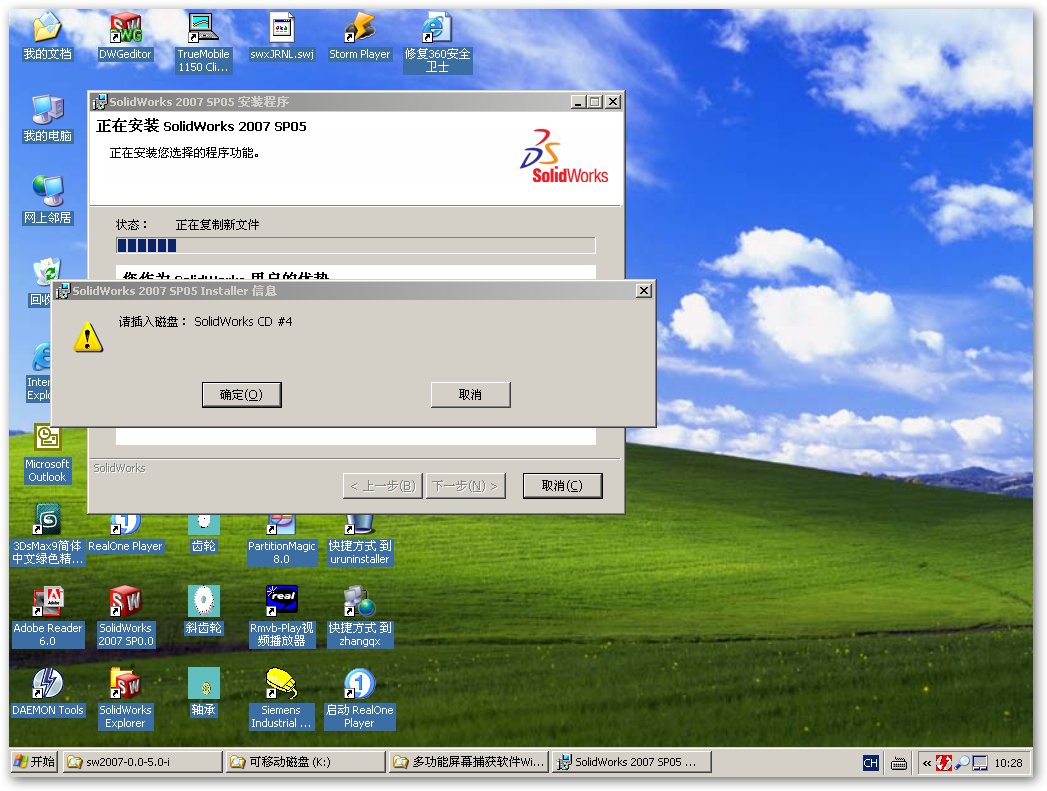Image resolution: width=1047 pixels, height=791 pixels.
Task: Launch Storm Player from the desktop
Action: 359,30
